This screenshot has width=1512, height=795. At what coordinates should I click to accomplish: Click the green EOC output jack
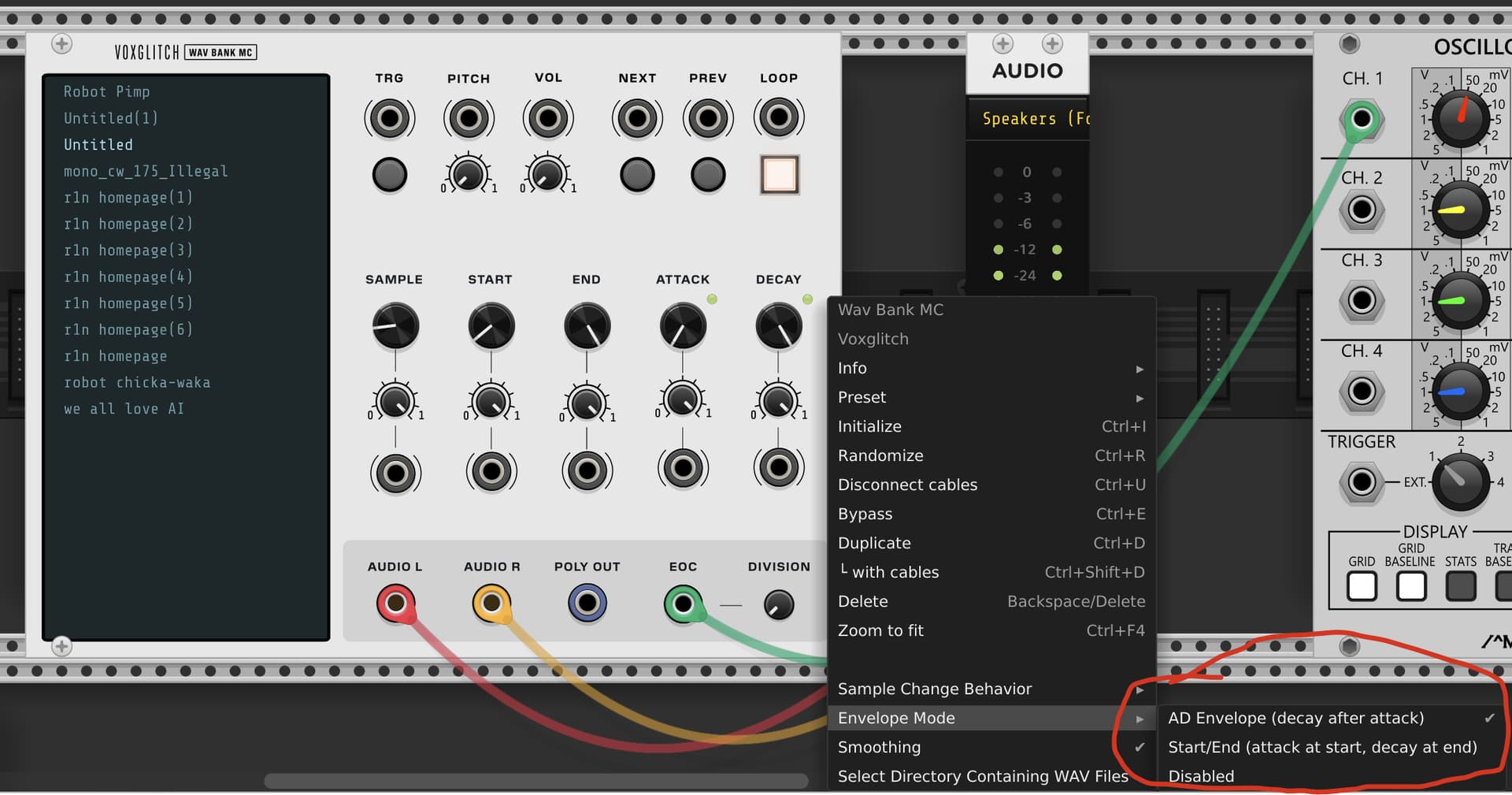[x=683, y=604]
